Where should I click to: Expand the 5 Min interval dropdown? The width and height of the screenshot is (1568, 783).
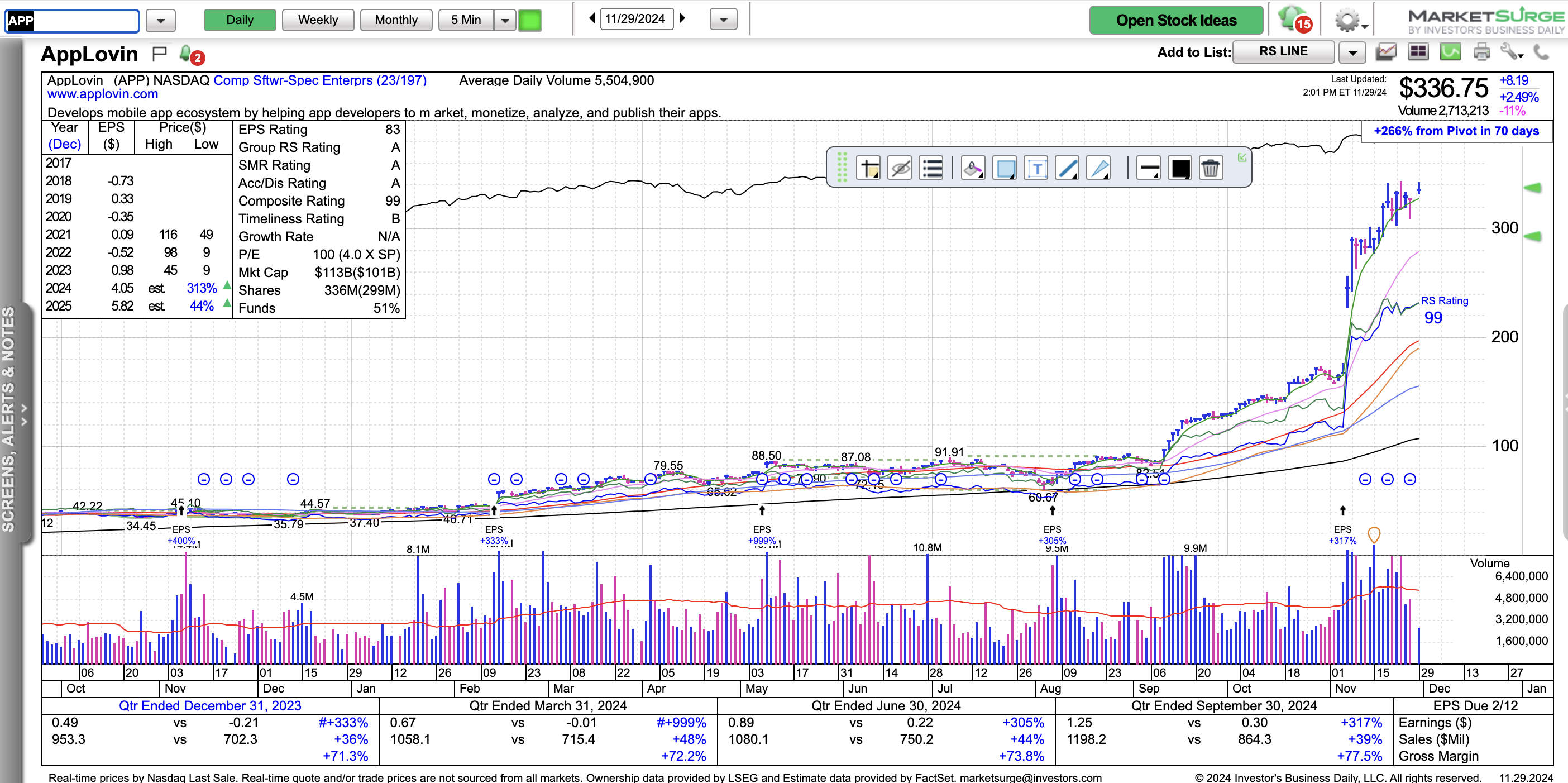(505, 20)
